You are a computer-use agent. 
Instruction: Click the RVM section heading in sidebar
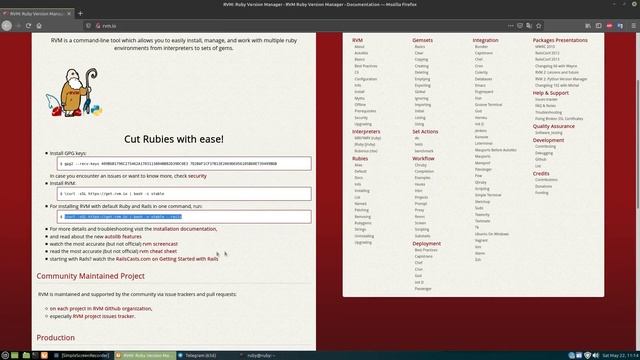(x=357, y=40)
